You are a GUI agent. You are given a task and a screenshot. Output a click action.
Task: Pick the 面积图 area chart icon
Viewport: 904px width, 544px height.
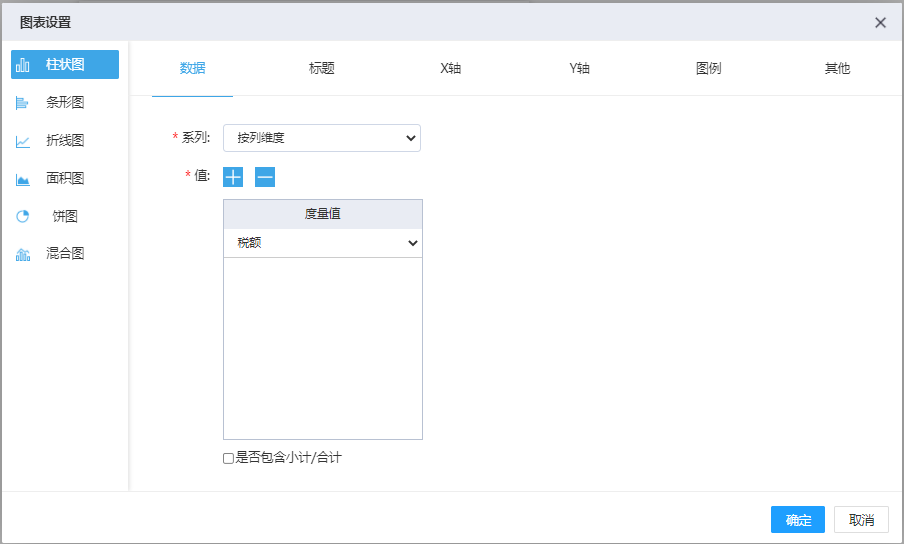22,179
